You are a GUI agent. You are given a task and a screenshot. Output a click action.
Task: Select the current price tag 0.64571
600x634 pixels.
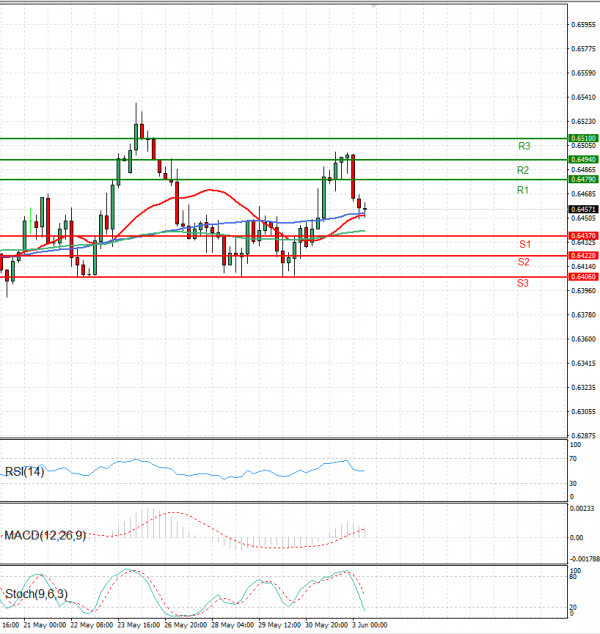coord(583,209)
